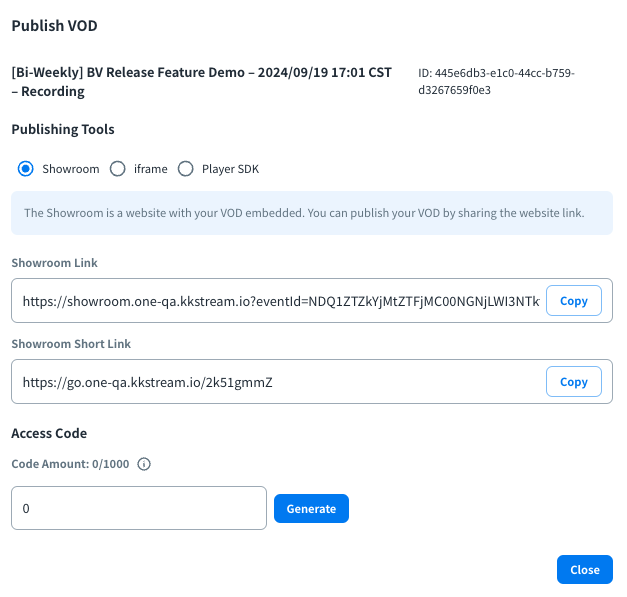Click the Access Code section heading

(x=49, y=433)
